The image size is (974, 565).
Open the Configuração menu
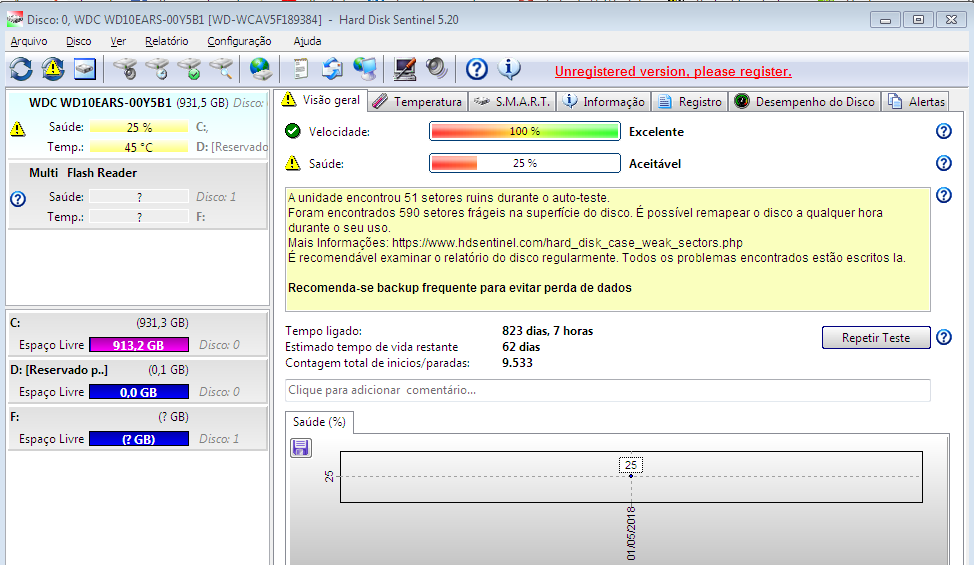click(x=239, y=41)
